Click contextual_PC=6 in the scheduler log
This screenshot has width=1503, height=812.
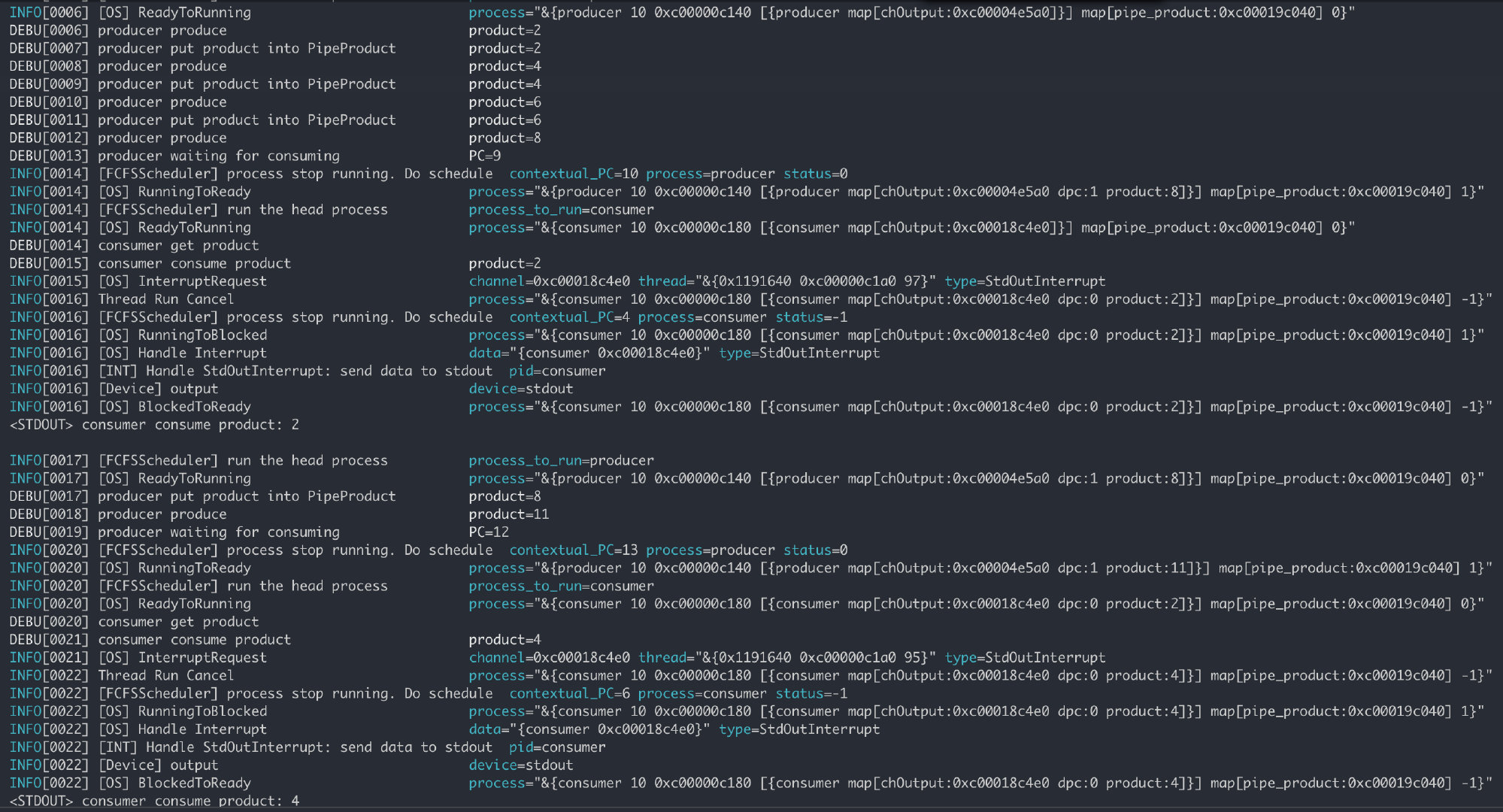point(569,693)
